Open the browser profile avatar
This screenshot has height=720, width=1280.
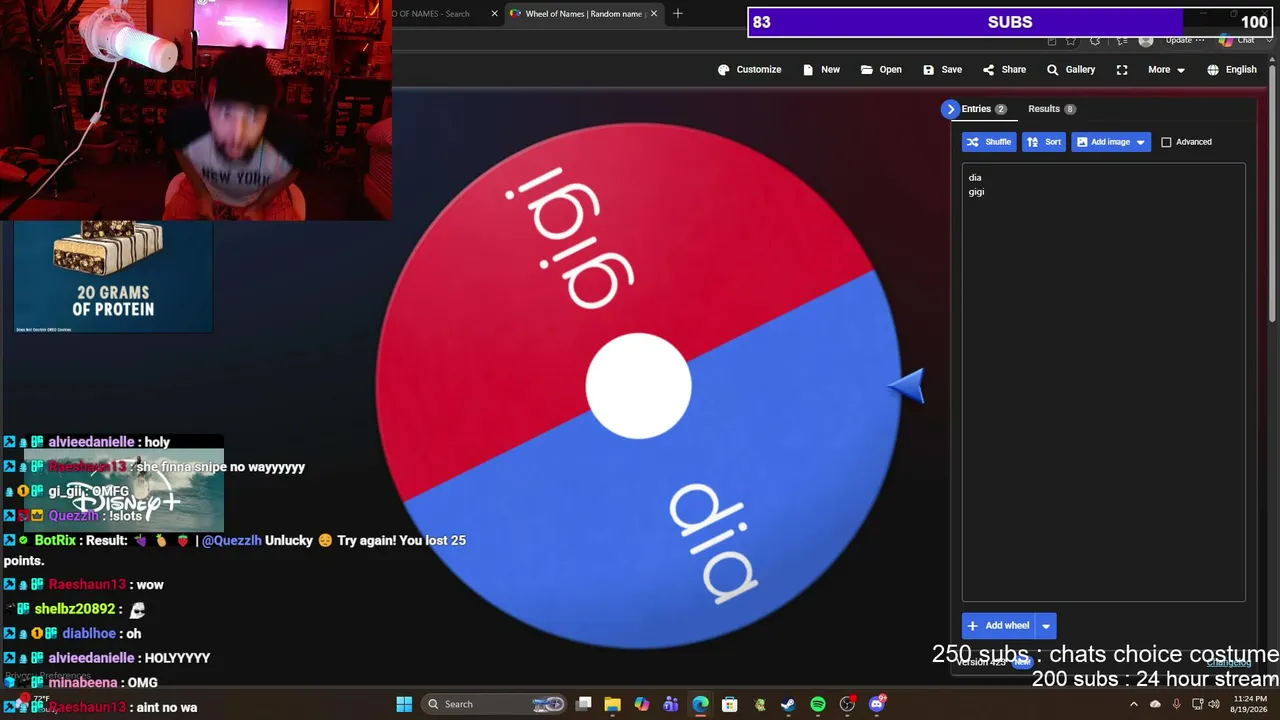[1146, 40]
